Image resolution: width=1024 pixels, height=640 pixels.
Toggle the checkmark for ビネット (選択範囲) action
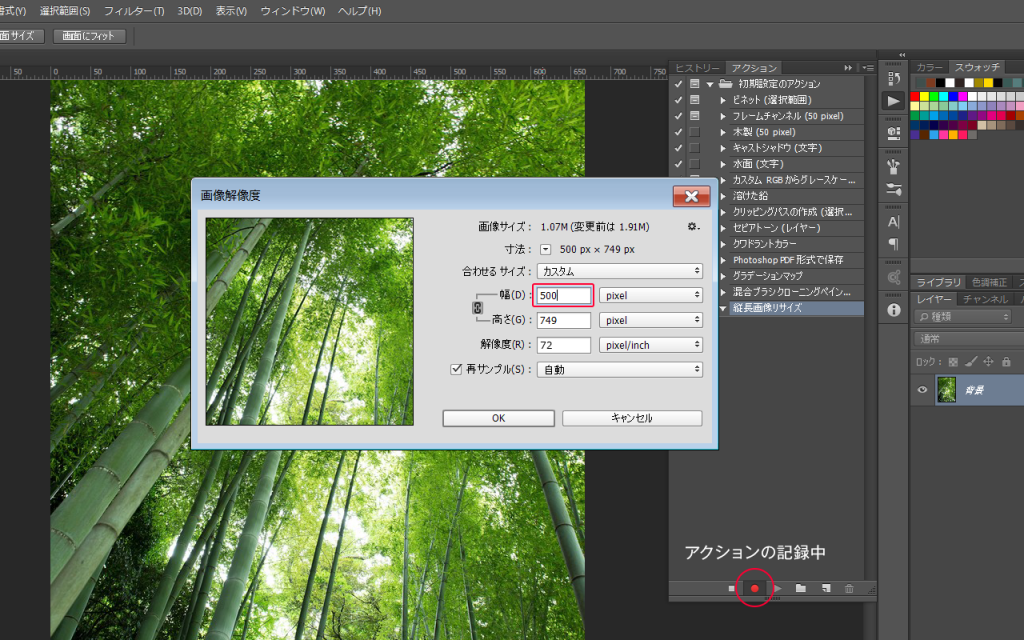click(x=679, y=100)
